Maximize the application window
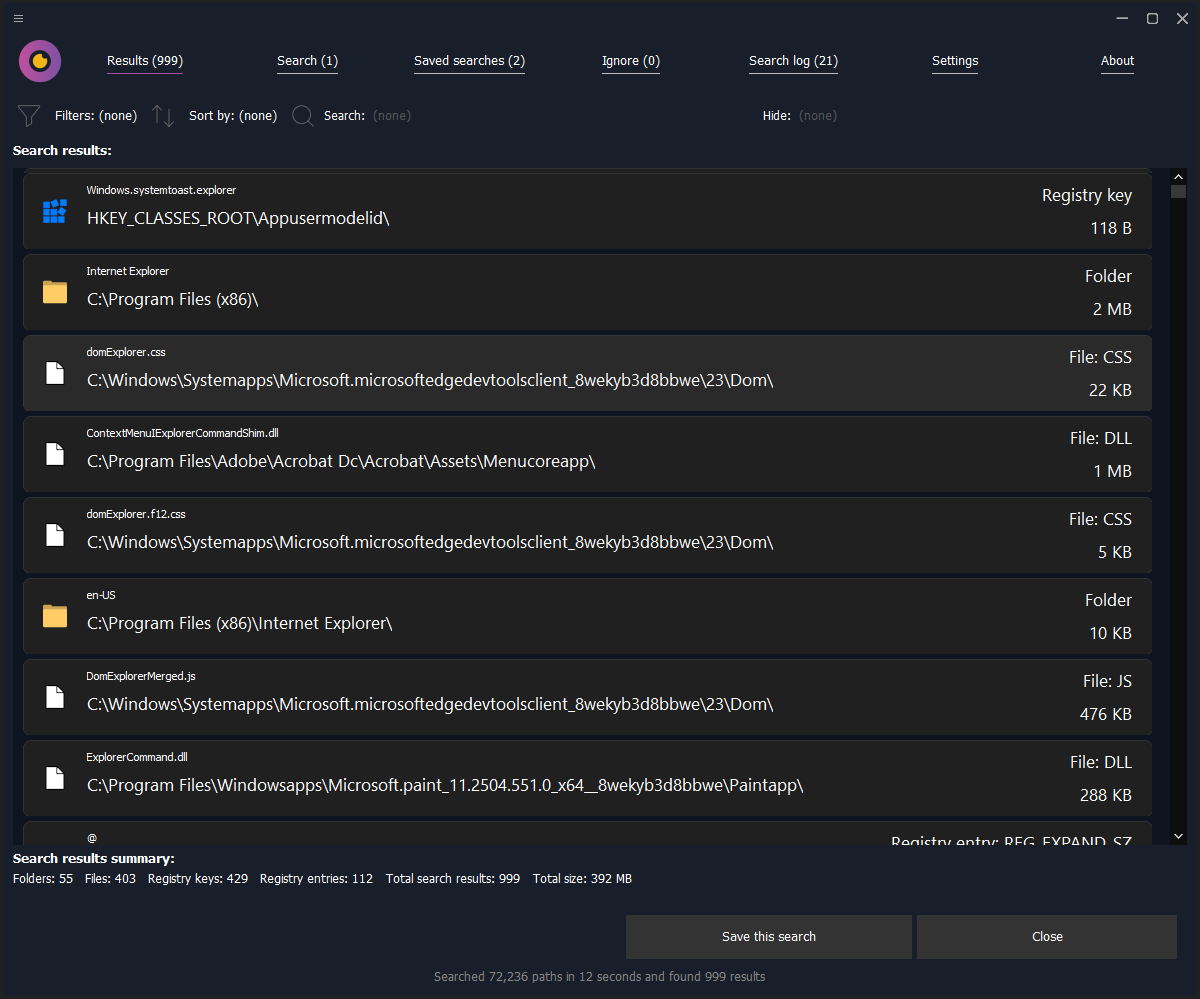The width and height of the screenshot is (1200, 999). (1152, 18)
